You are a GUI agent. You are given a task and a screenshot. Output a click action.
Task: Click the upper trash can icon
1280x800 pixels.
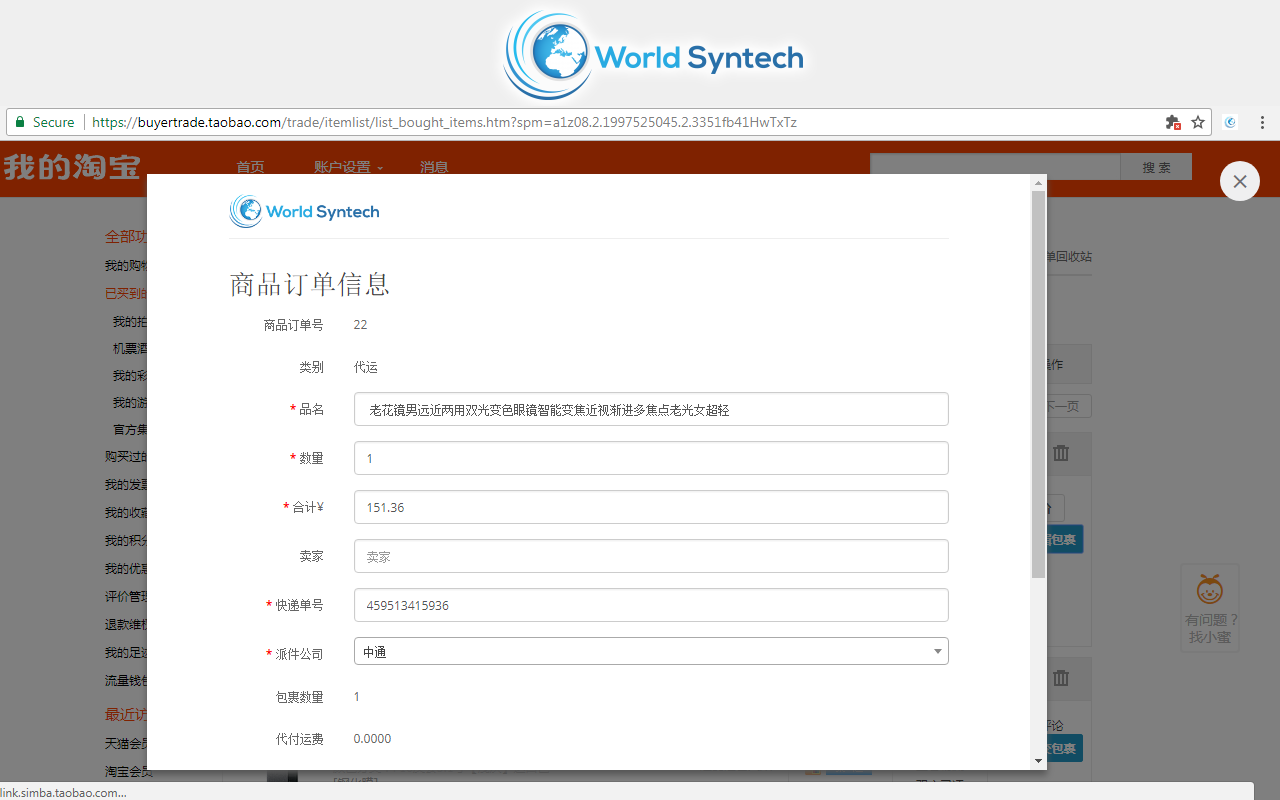[1061, 453]
